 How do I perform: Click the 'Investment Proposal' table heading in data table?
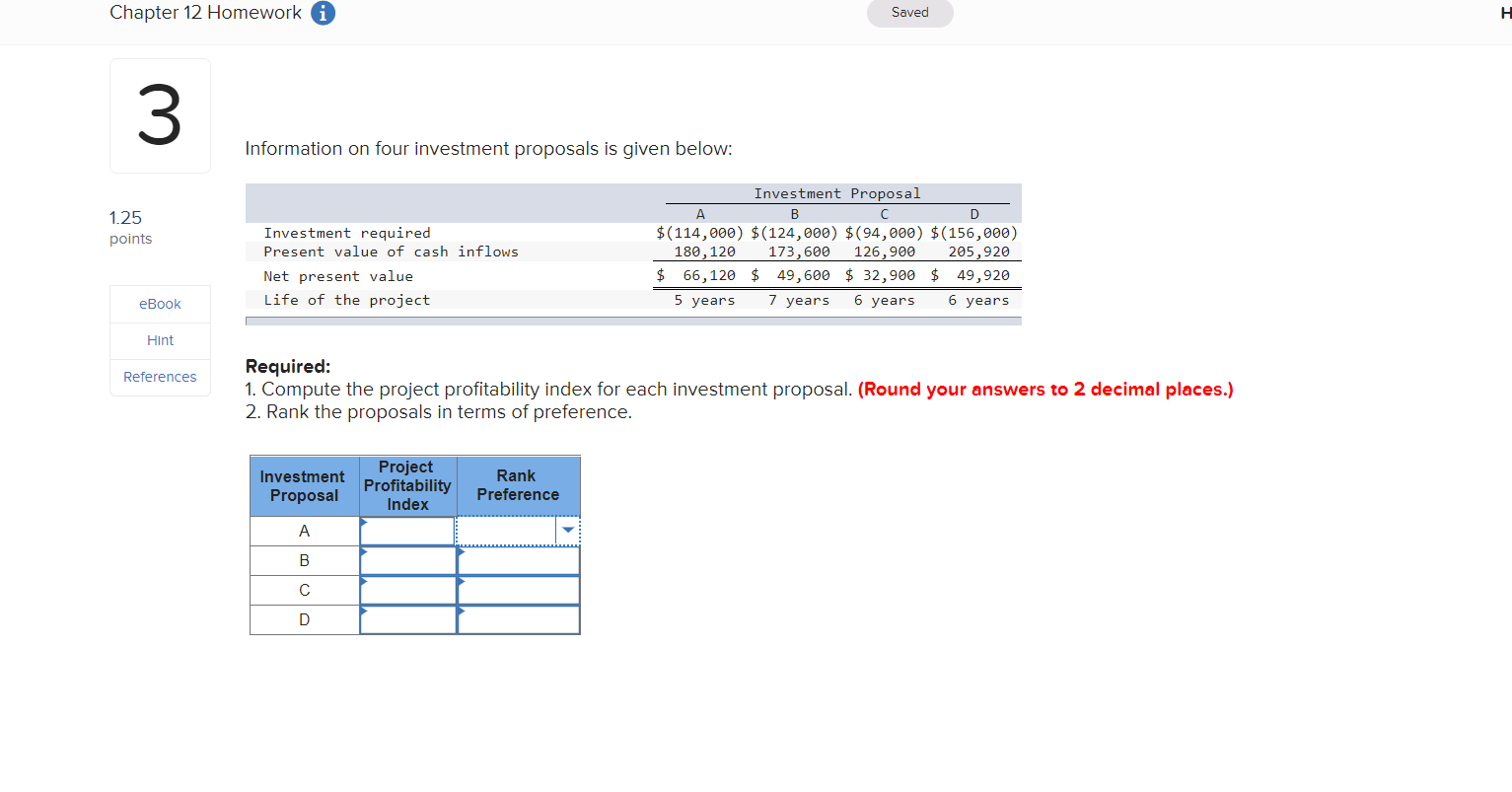tap(837, 193)
